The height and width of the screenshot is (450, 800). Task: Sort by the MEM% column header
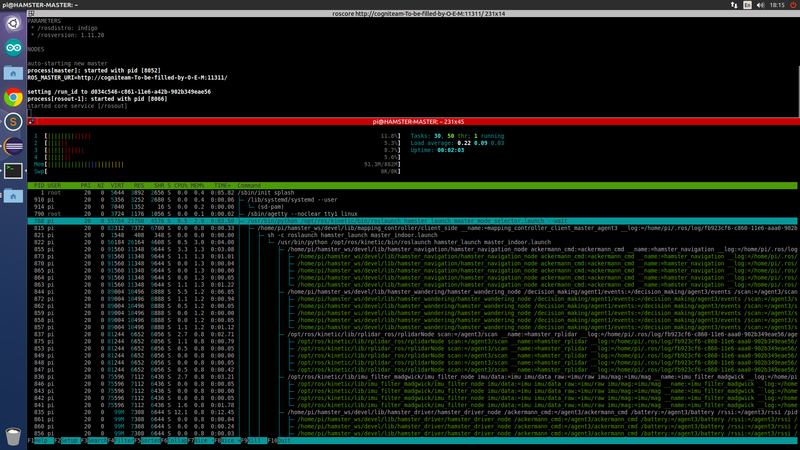click(197, 185)
